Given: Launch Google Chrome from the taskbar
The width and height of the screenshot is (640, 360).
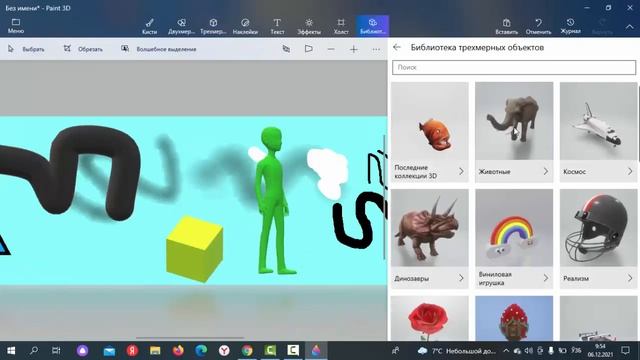Looking at the screenshot, I should pyautogui.click(x=247, y=351).
